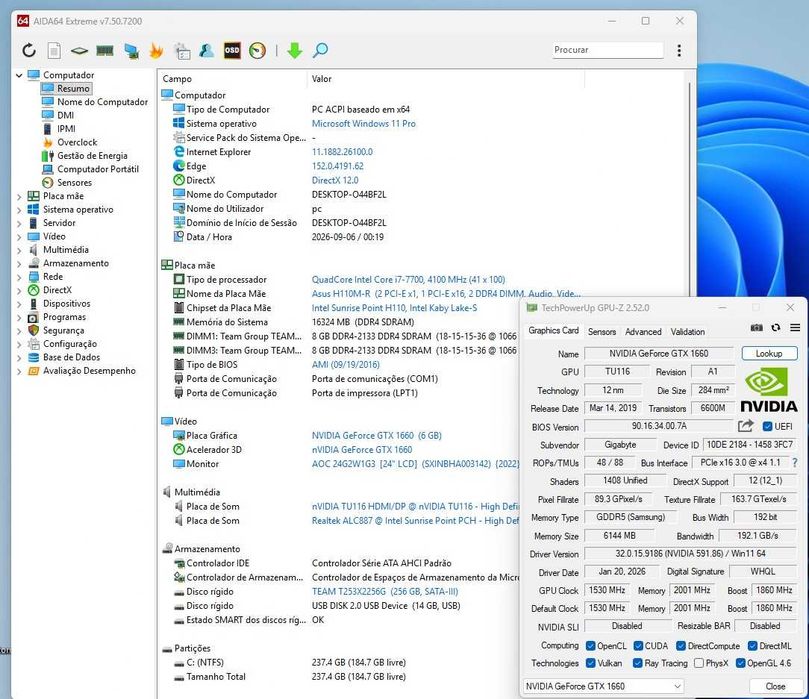809x699 pixels.
Task: Toggle the CUDA checkbox
Action: coord(638,646)
